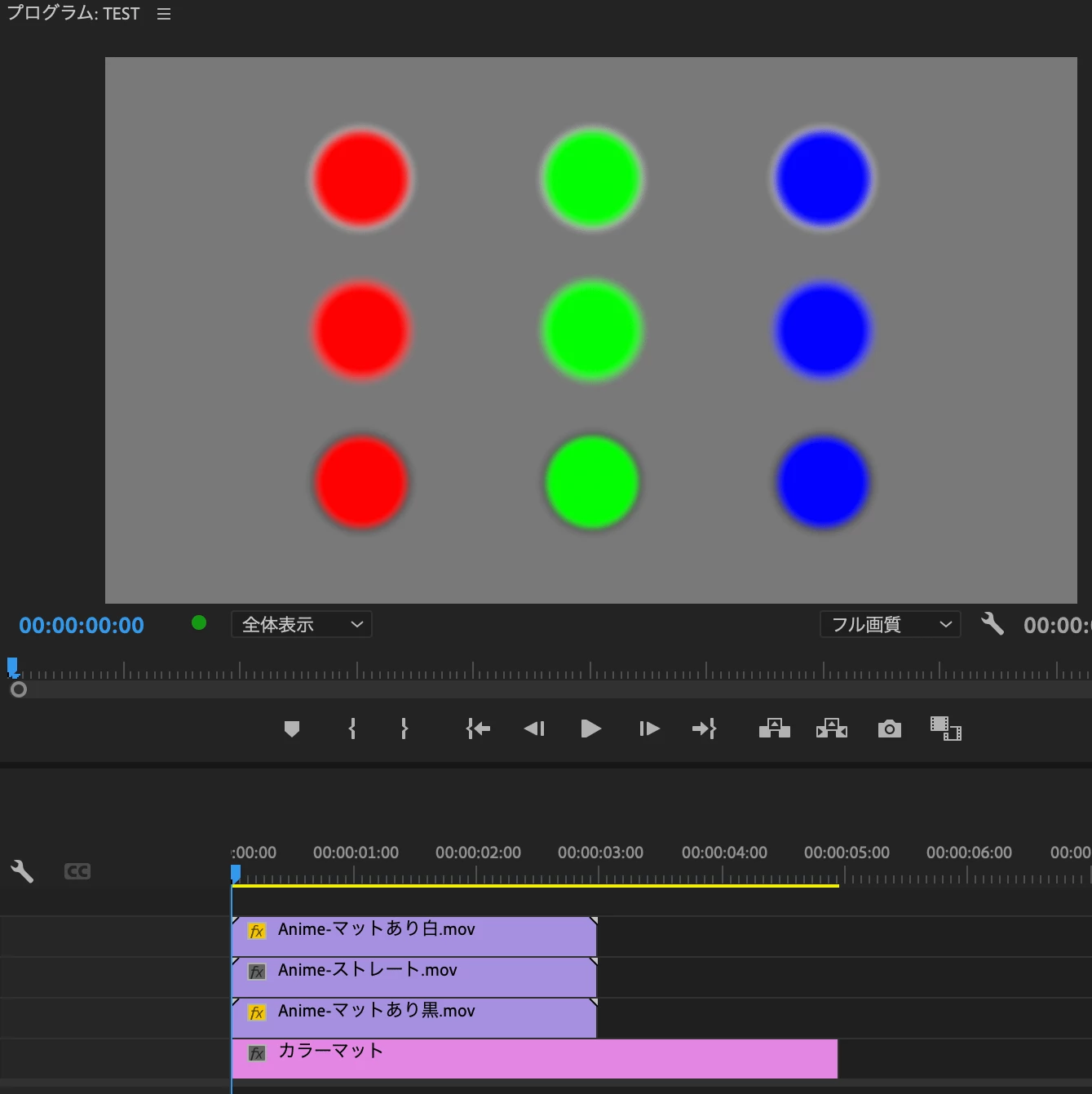The height and width of the screenshot is (1094, 1092).
Task: Step back one frame
Action: point(534,729)
